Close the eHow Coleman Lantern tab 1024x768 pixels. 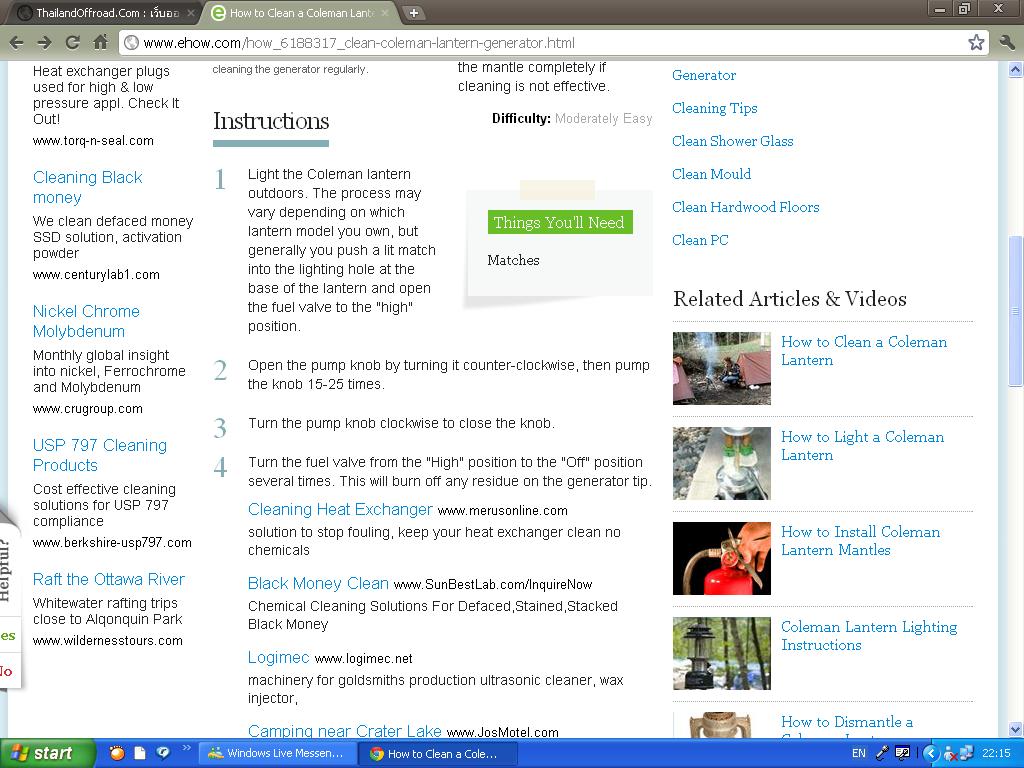pyautogui.click(x=385, y=13)
